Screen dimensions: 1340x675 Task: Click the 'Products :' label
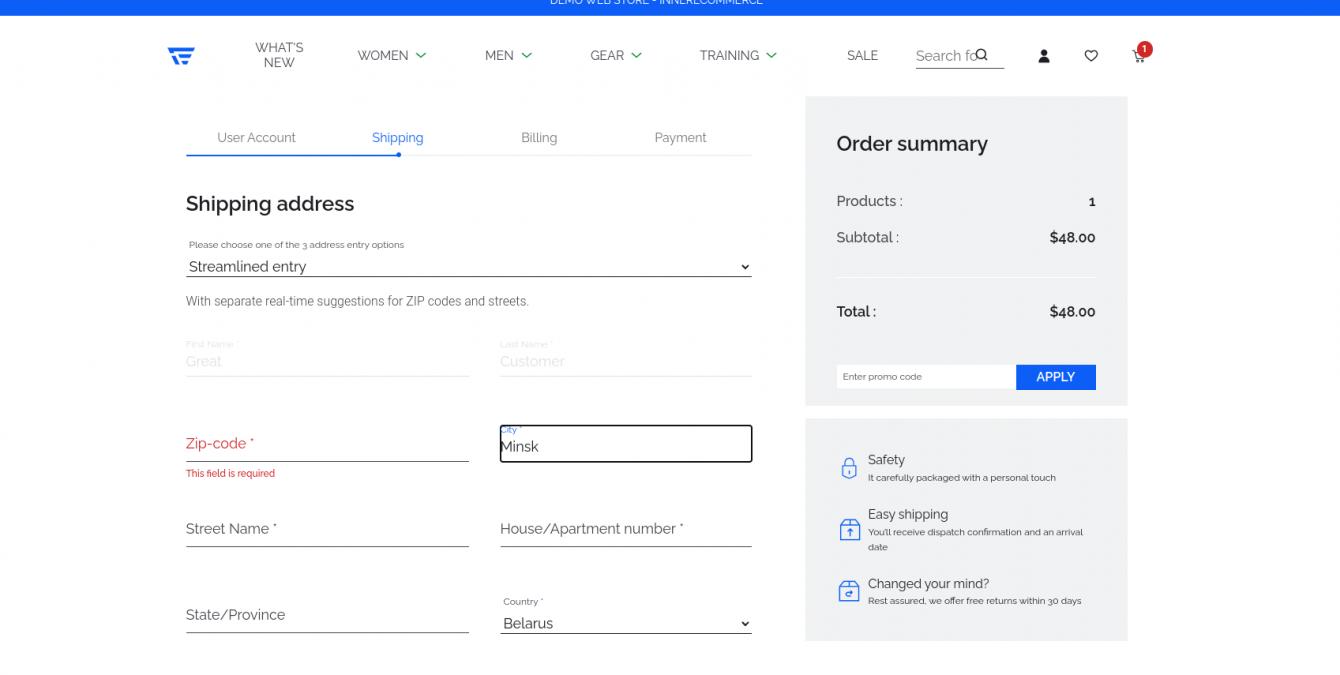(869, 201)
